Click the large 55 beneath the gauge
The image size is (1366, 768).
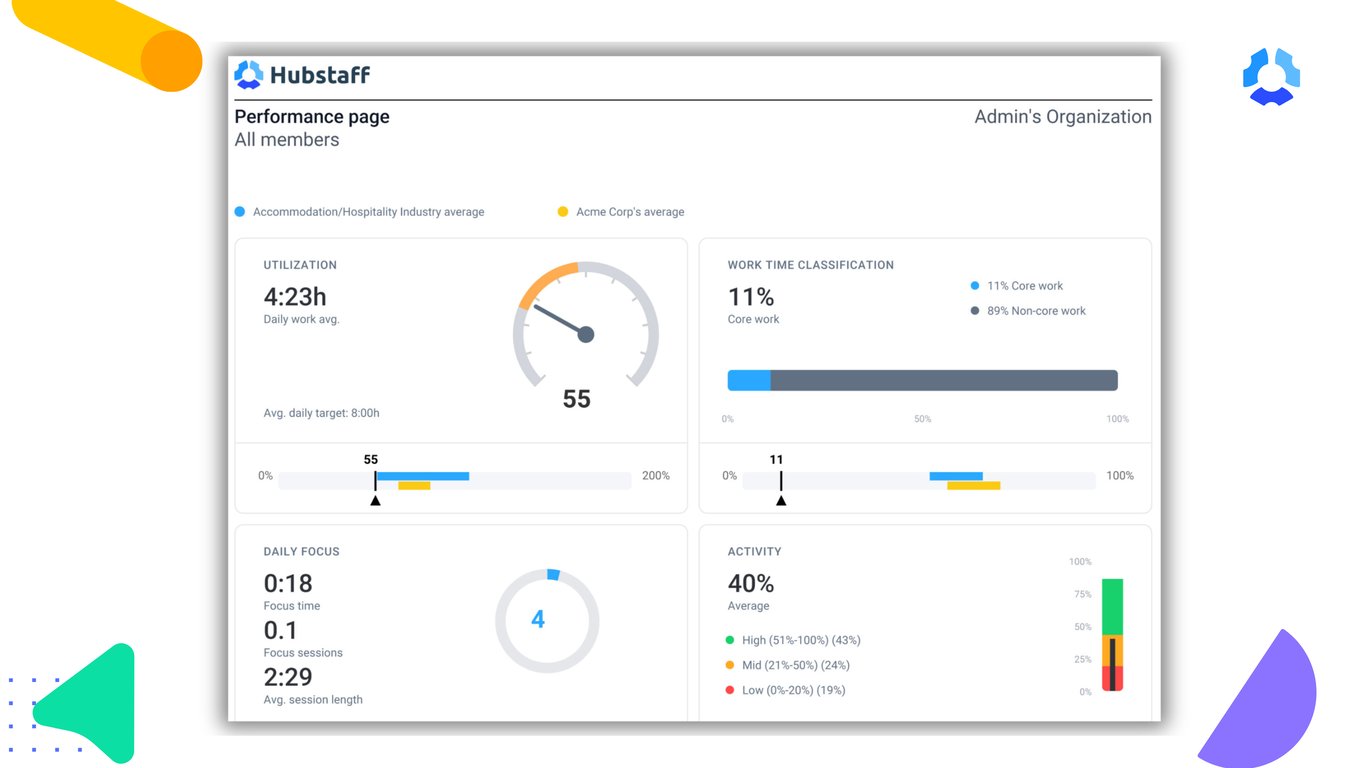point(577,399)
